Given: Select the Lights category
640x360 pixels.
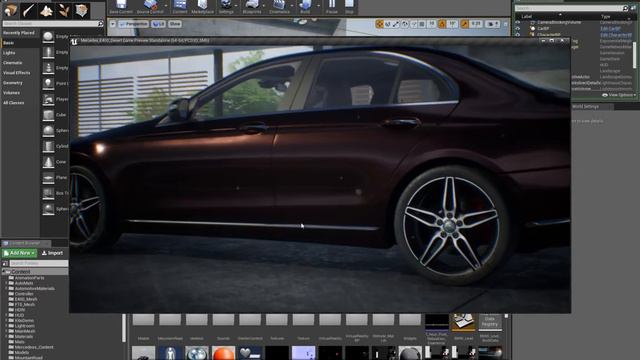Looking at the screenshot, I should click(x=9, y=53).
